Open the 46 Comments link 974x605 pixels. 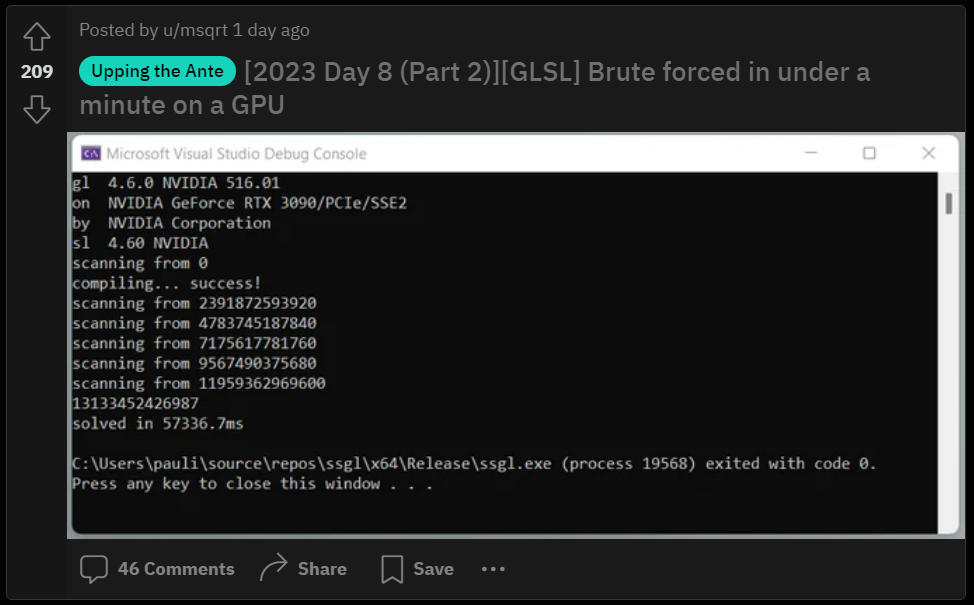[x=176, y=569]
